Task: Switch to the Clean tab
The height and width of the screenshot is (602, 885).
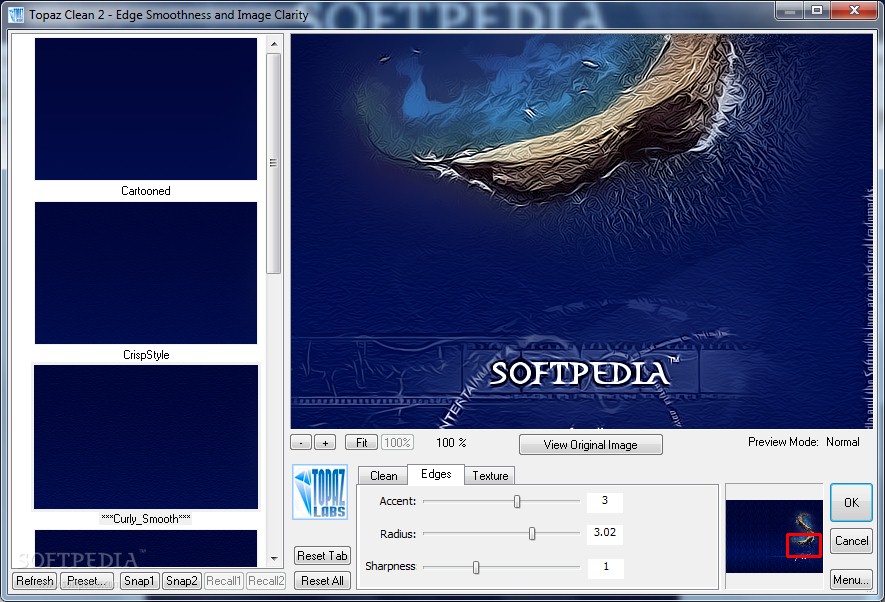Action: click(383, 476)
